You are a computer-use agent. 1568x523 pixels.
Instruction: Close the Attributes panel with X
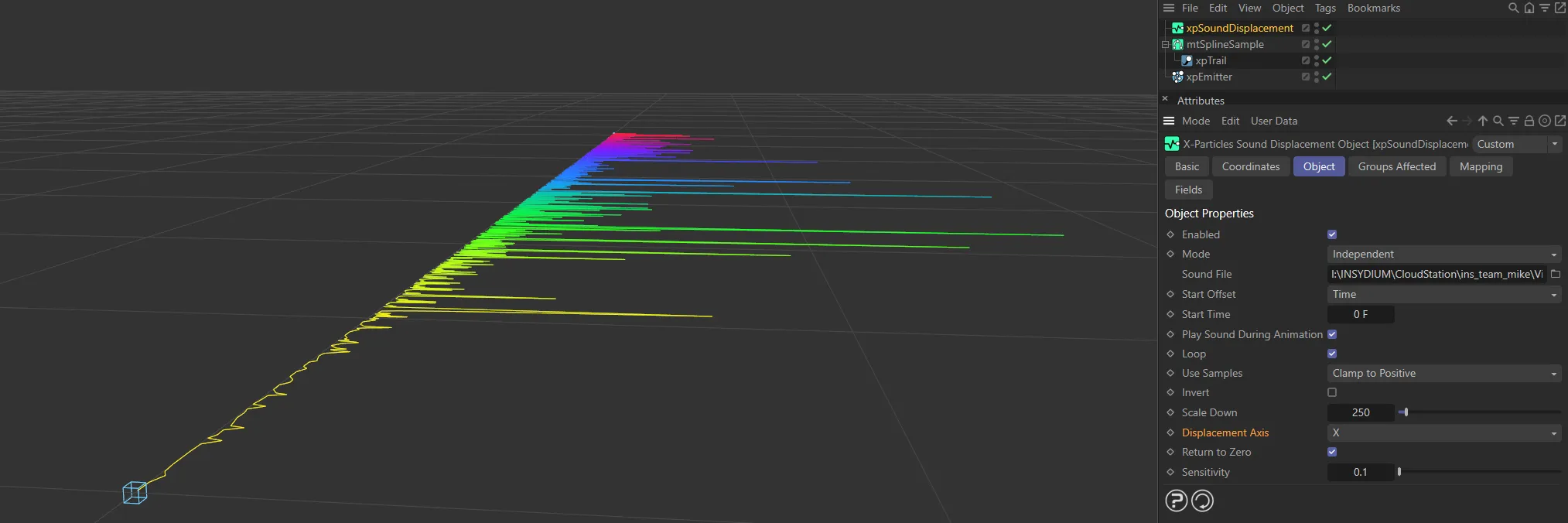coord(1165,99)
